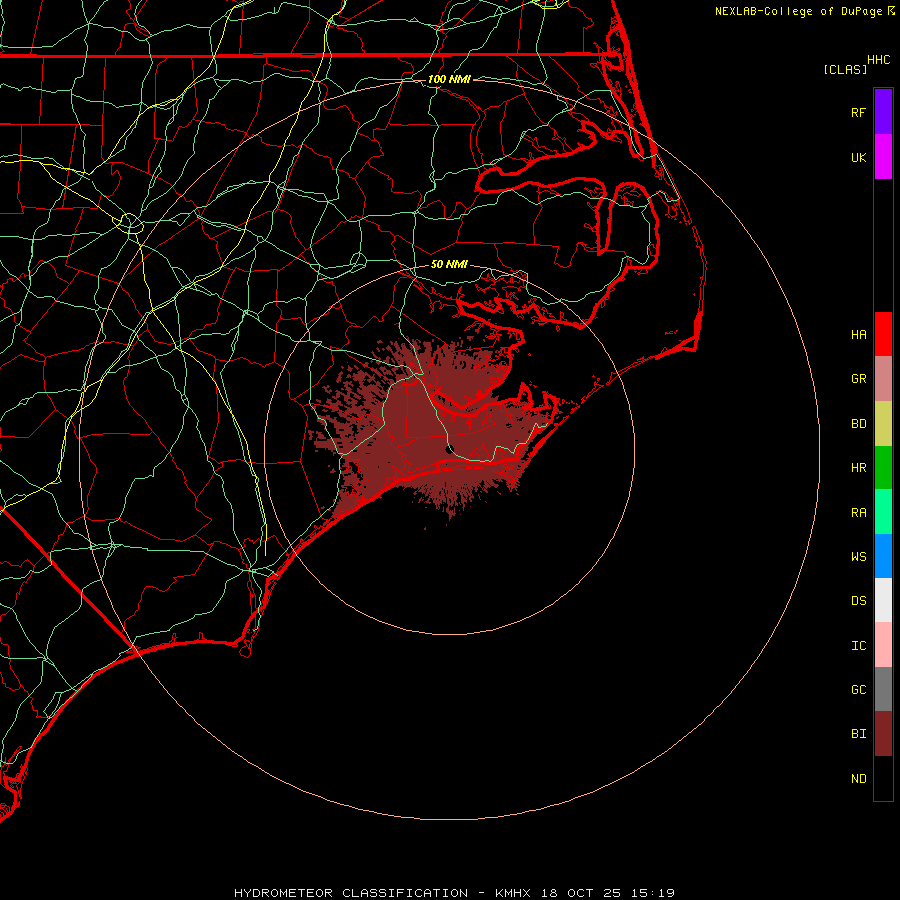Click the 50 NMI range ring label
900x900 pixels.
[x=449, y=264]
